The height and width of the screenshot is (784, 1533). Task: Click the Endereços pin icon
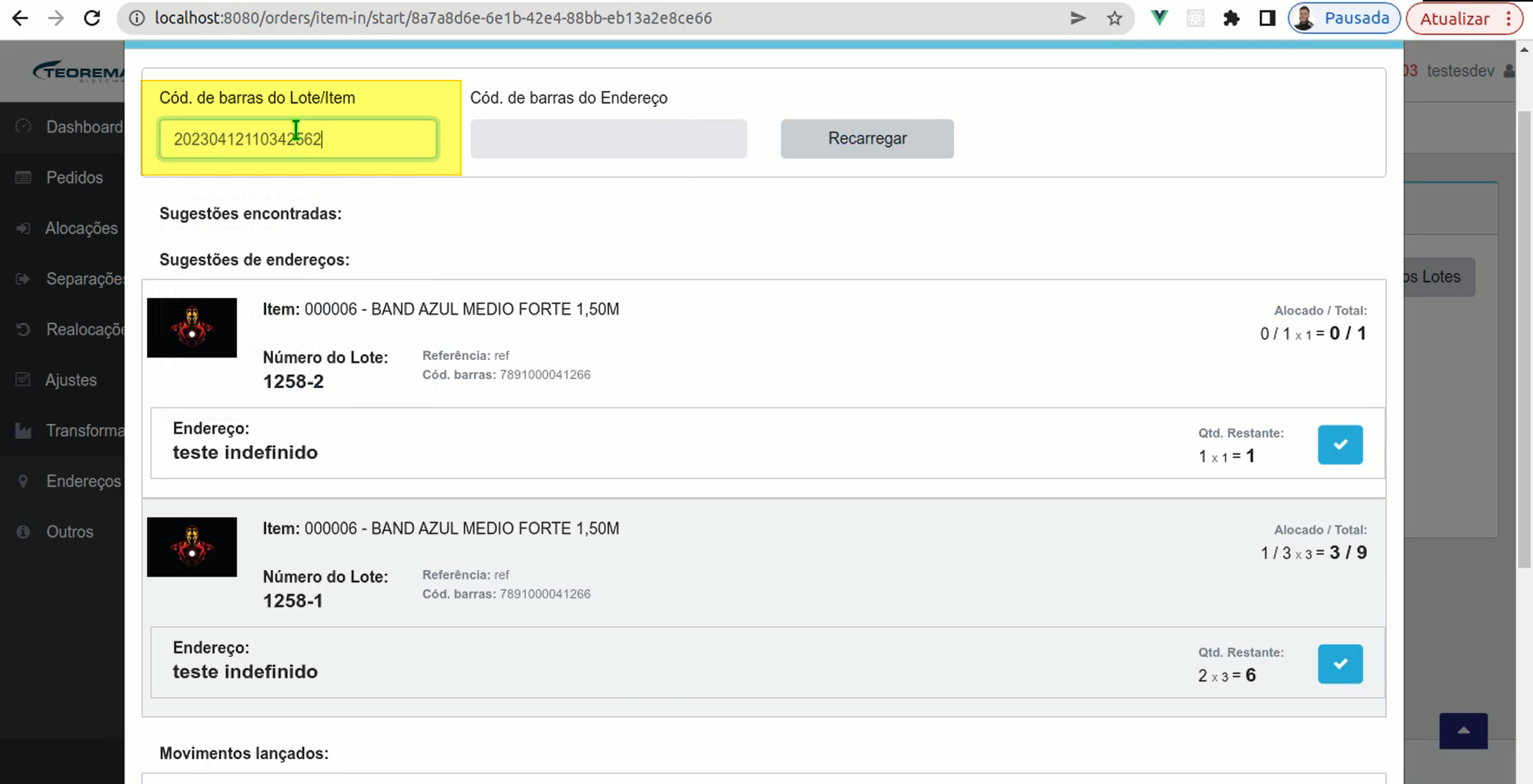point(23,481)
